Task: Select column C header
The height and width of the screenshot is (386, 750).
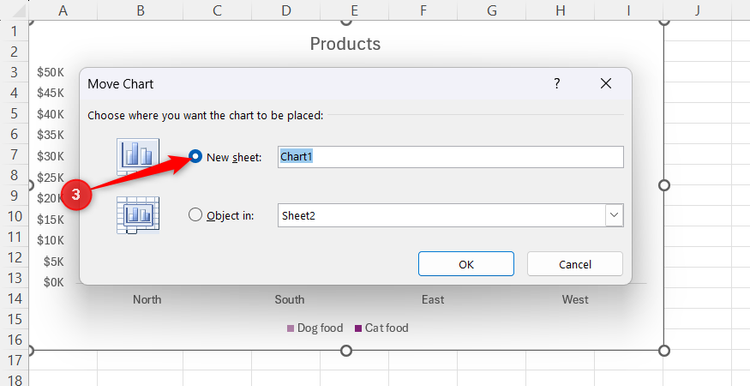Action: pyautogui.click(x=217, y=10)
